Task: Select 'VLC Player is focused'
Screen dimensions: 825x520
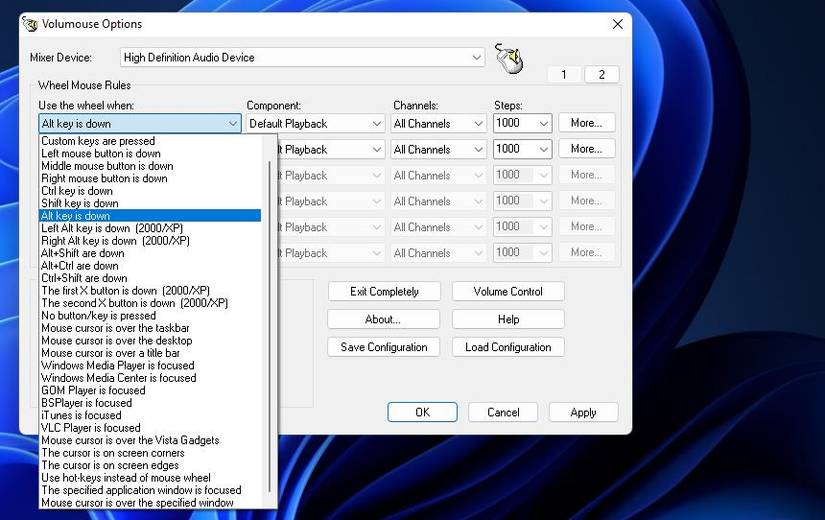Action: [x=150, y=428]
